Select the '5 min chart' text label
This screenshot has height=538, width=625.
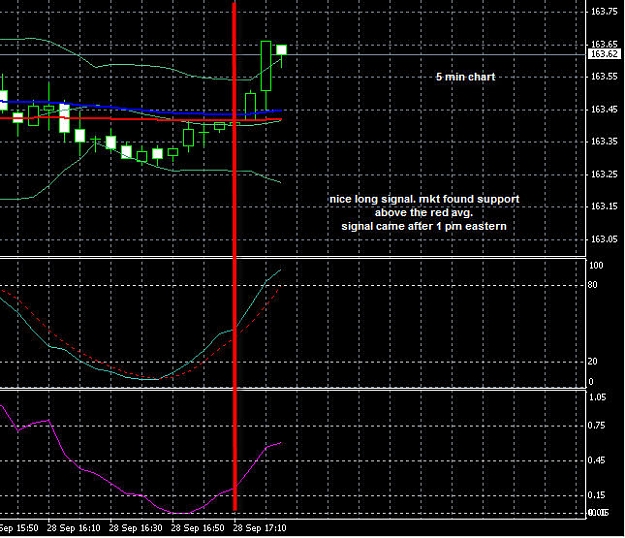pos(466,77)
